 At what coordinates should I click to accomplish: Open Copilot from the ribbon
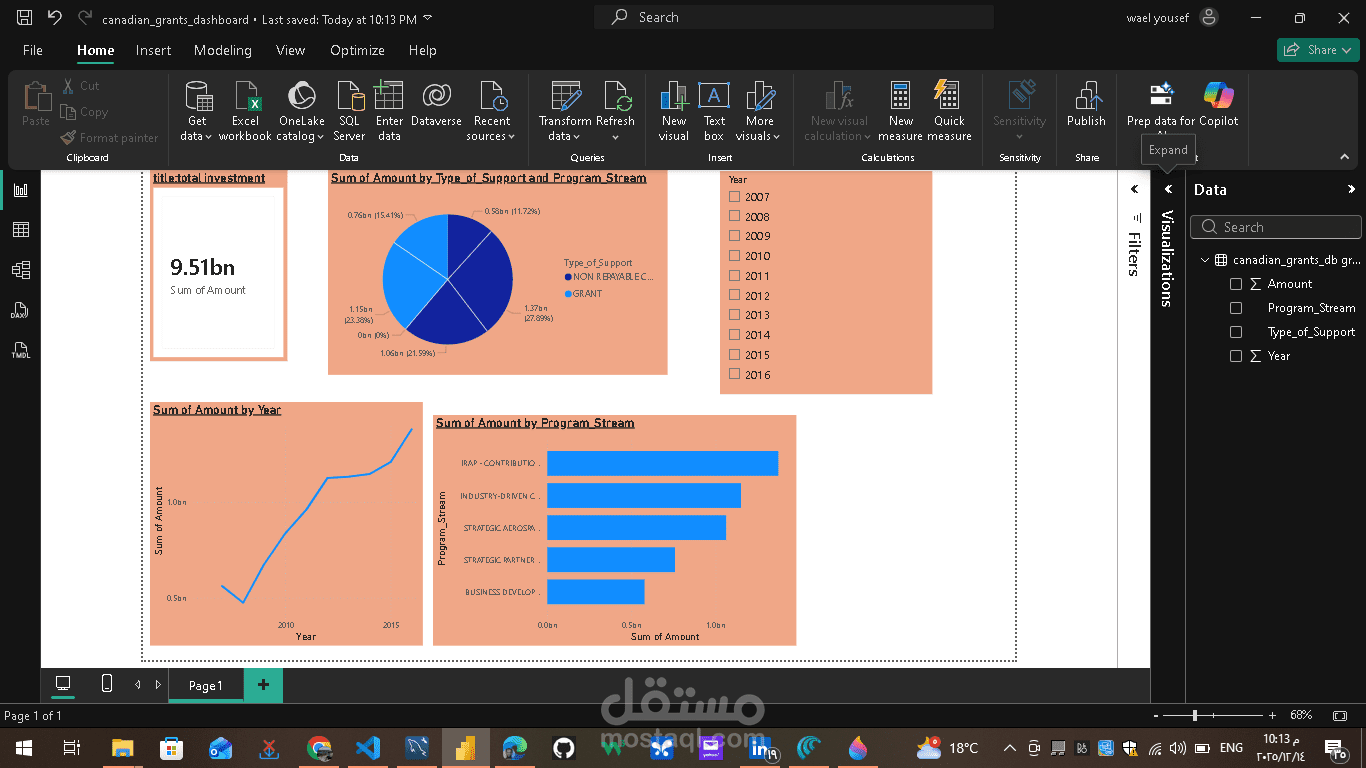point(1219,104)
